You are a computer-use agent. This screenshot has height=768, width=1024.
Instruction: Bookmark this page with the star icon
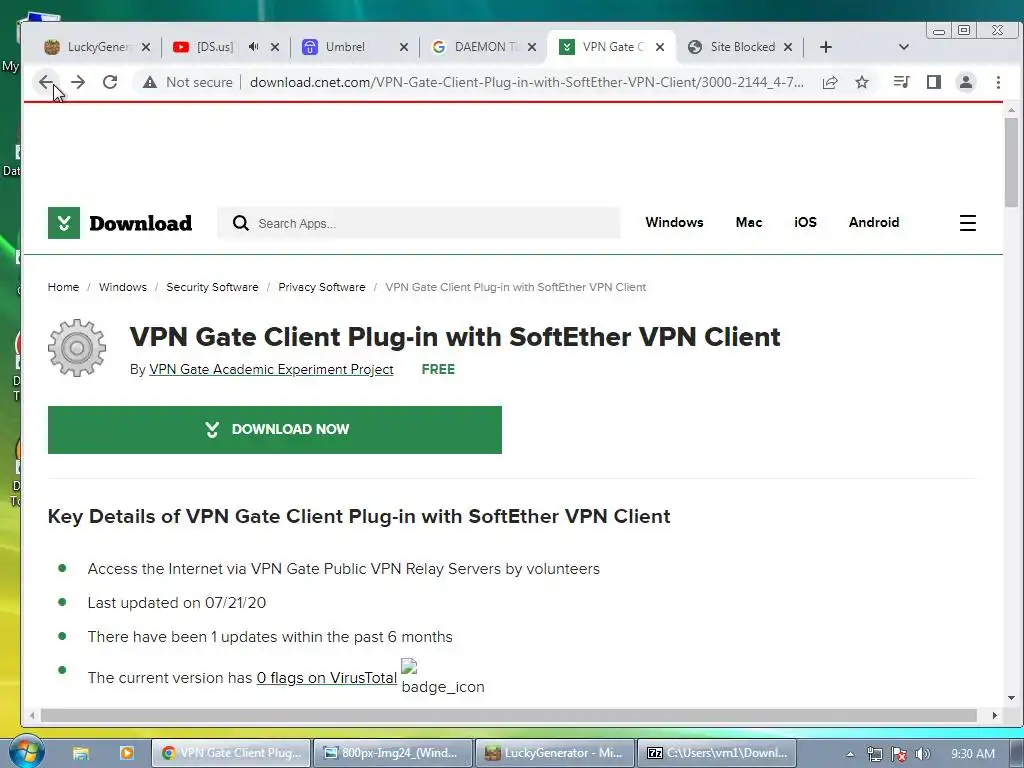click(x=862, y=82)
